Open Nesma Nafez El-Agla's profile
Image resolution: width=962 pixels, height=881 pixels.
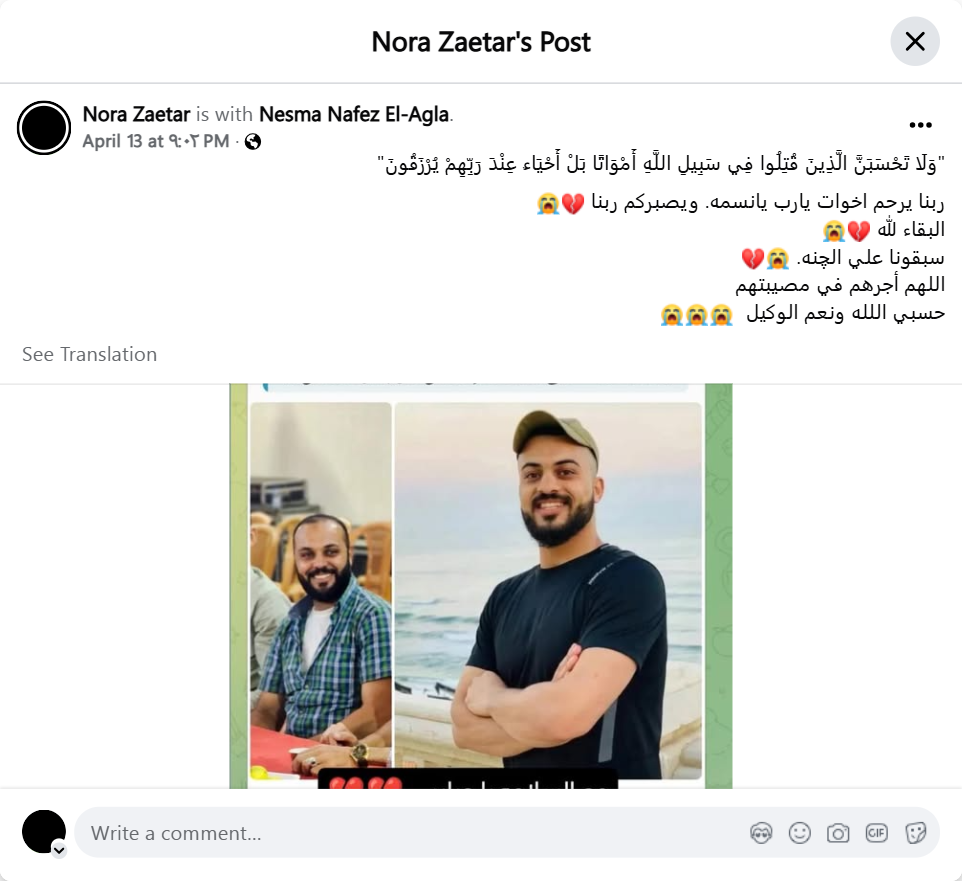(x=354, y=114)
